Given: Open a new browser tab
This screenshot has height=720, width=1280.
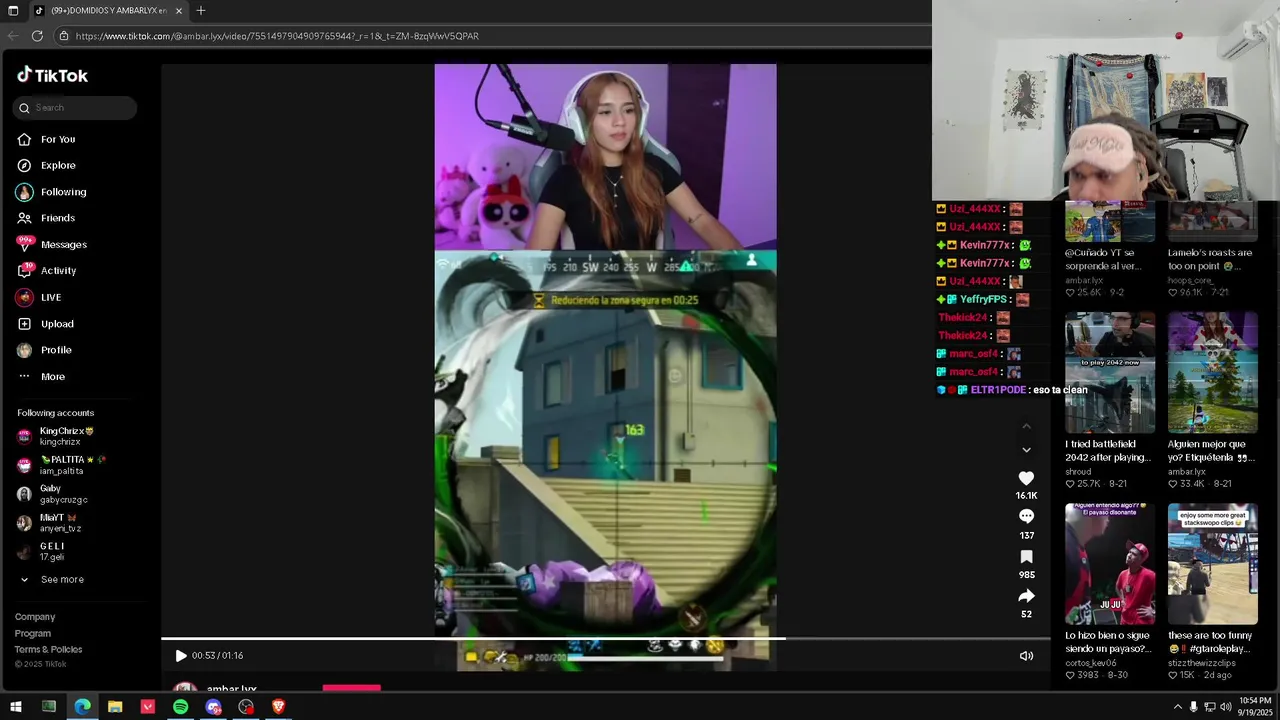Looking at the screenshot, I should [x=201, y=10].
